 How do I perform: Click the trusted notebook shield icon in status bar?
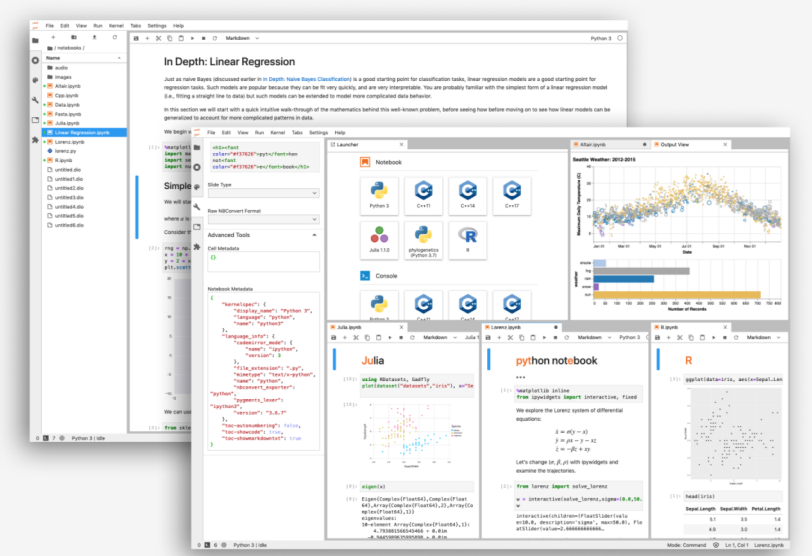tap(716, 545)
